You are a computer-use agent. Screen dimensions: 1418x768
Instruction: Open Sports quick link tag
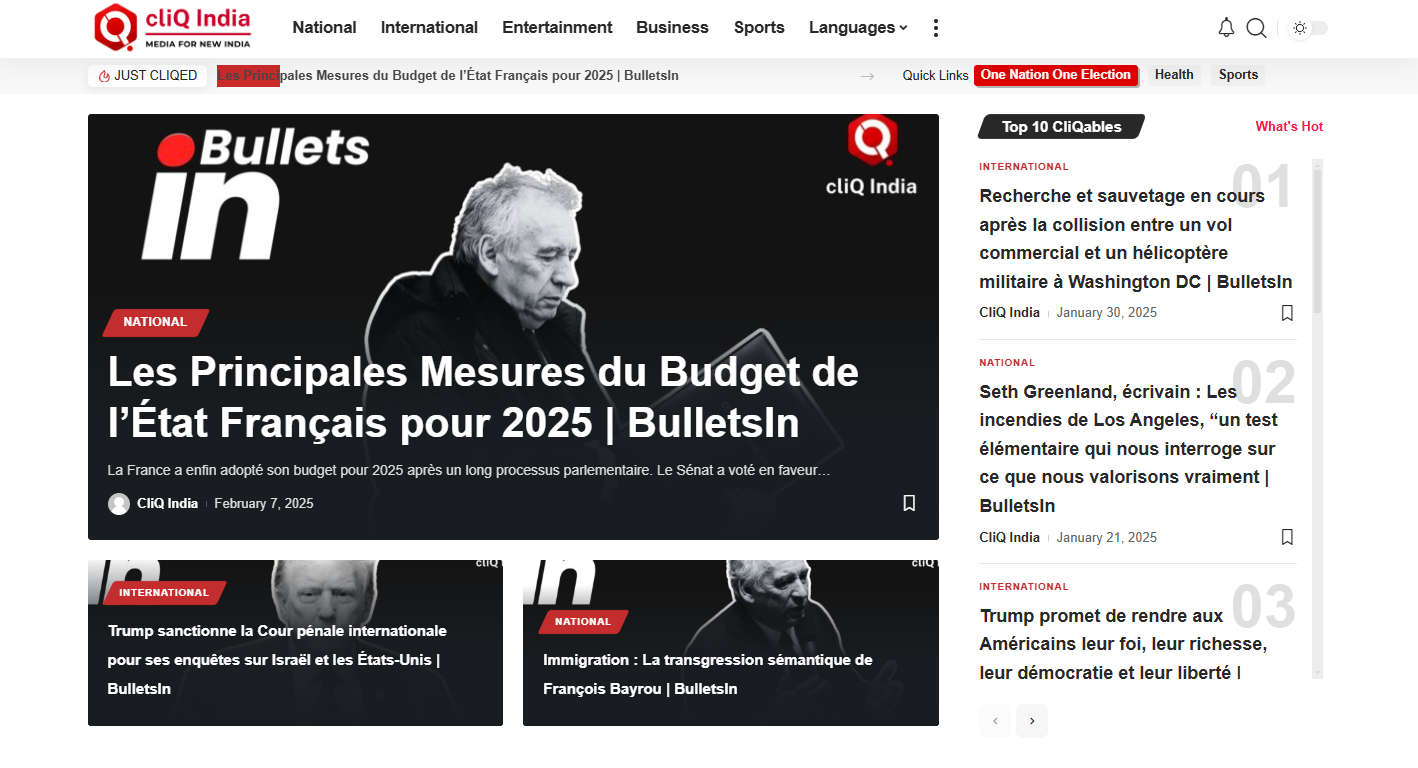click(1238, 75)
